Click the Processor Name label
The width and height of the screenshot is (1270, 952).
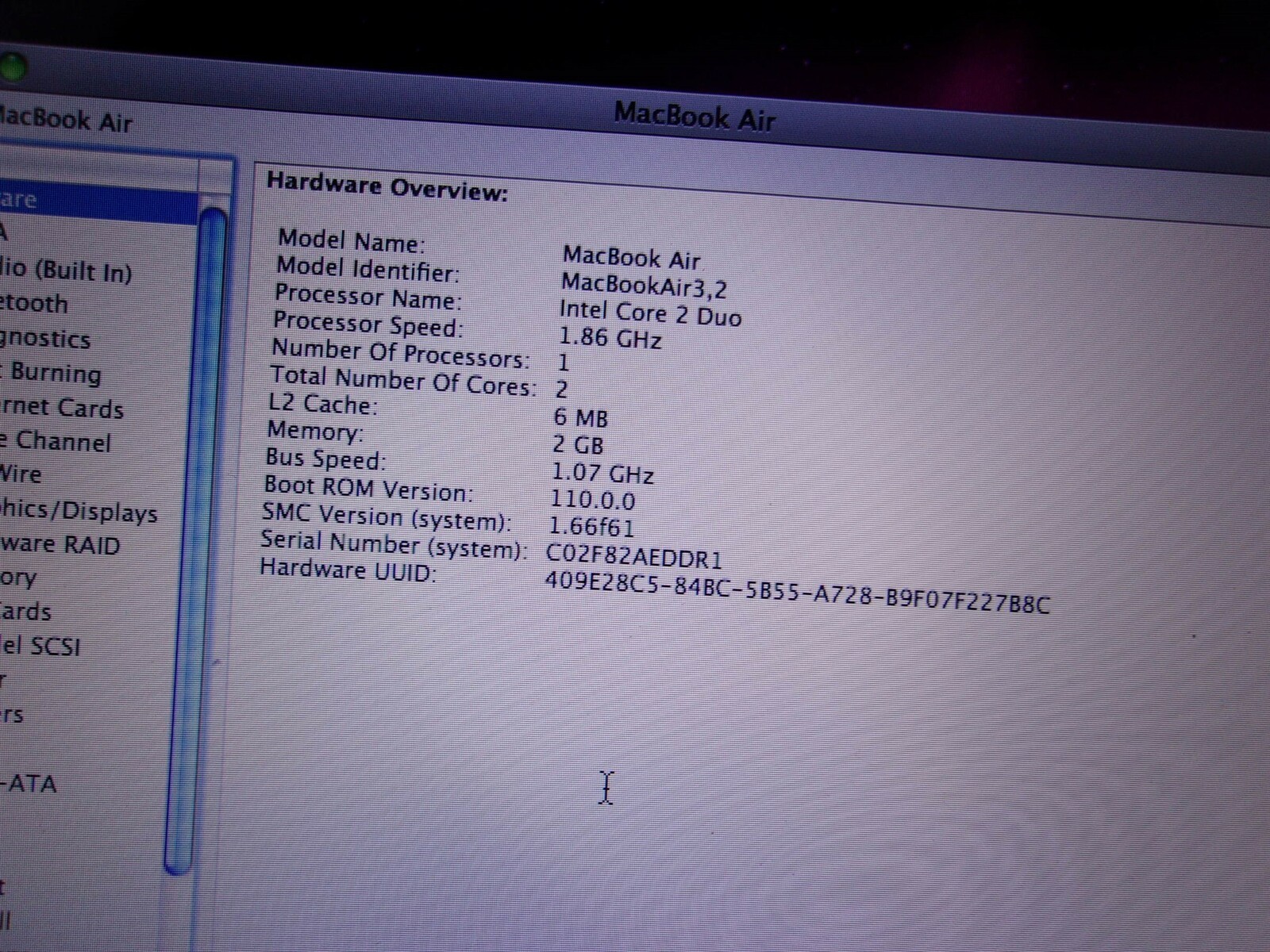(x=368, y=296)
